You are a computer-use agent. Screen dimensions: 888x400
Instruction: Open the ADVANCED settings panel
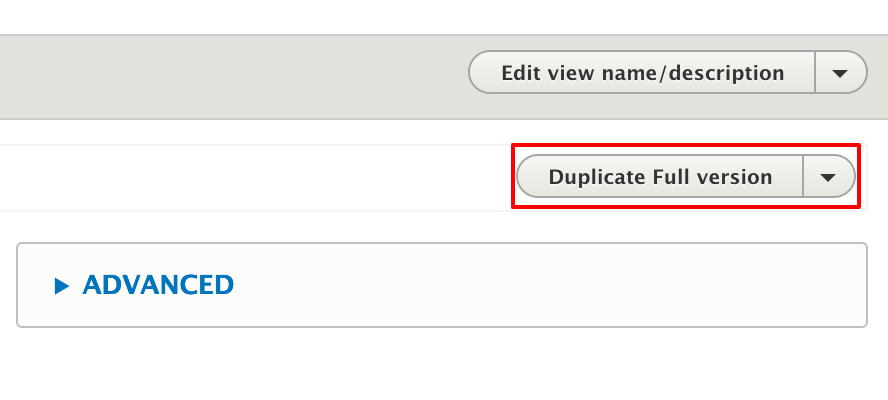(x=157, y=285)
